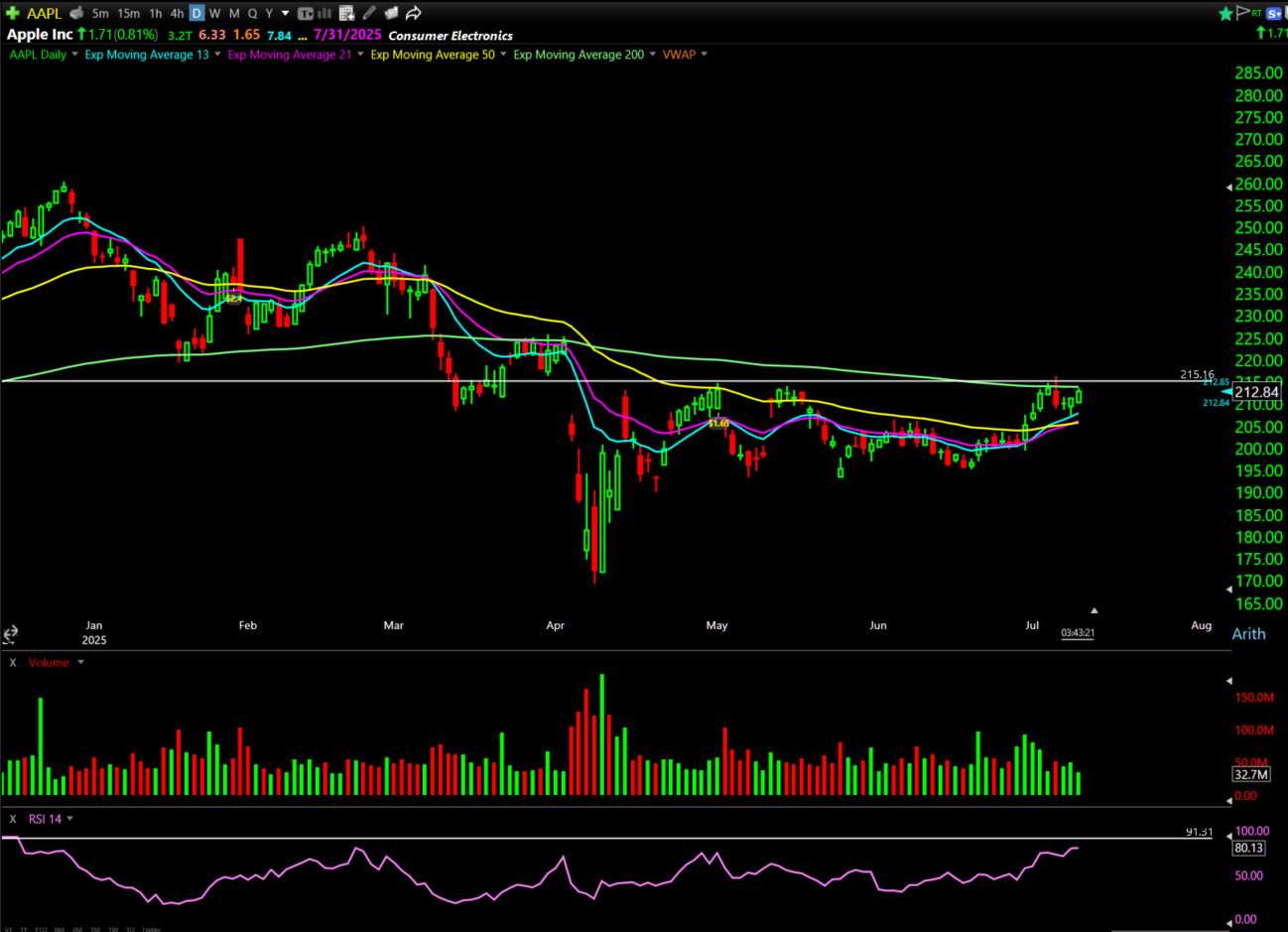Click the RT real-time indicator
This screenshot has width=1288, height=932.
click(x=1257, y=13)
